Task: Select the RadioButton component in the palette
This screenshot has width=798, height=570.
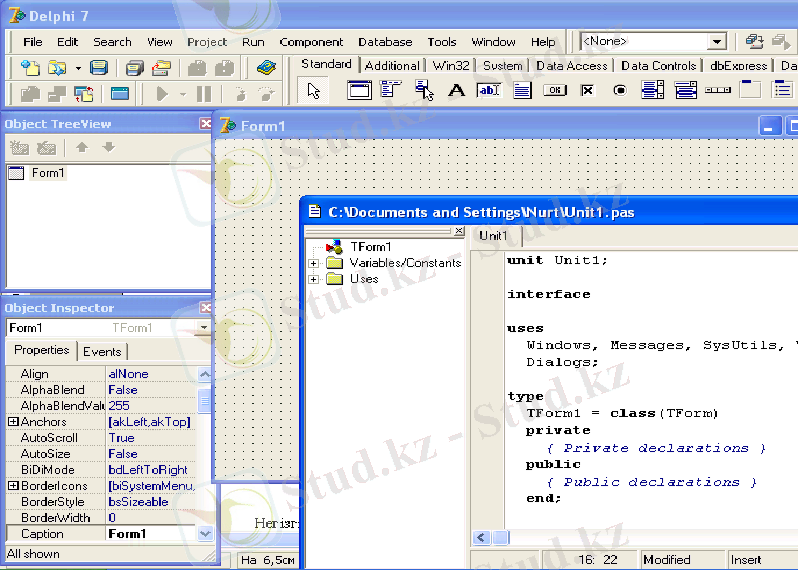Action: (x=620, y=91)
